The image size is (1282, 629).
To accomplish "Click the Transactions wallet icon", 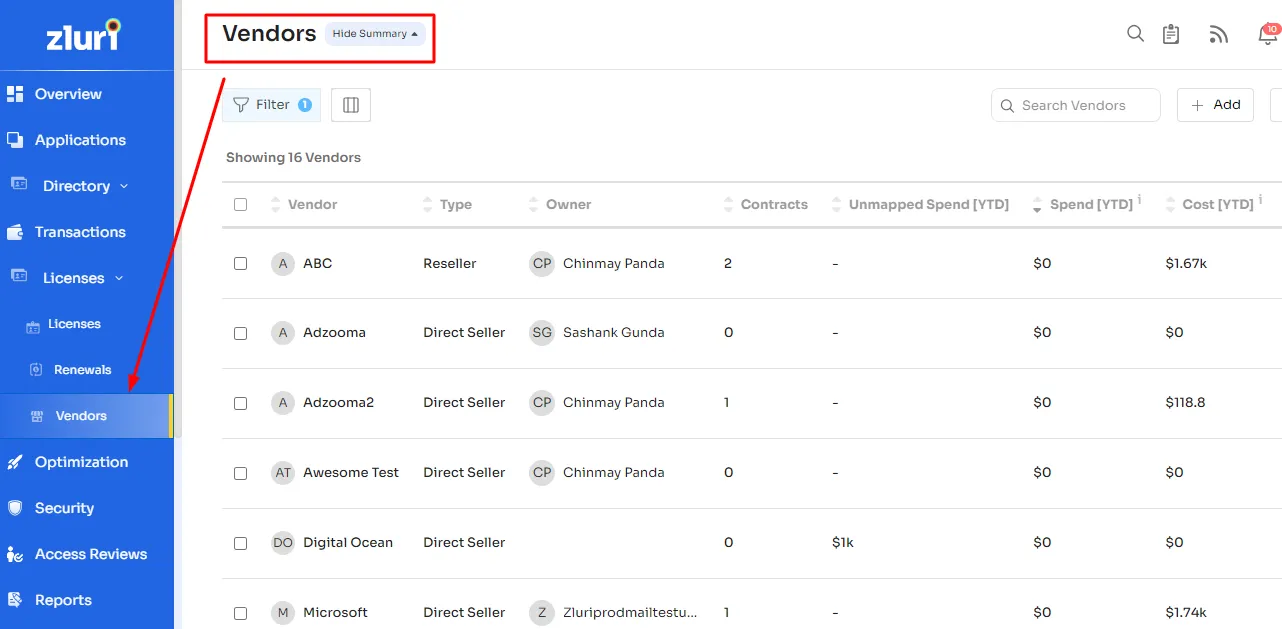I will click(15, 232).
